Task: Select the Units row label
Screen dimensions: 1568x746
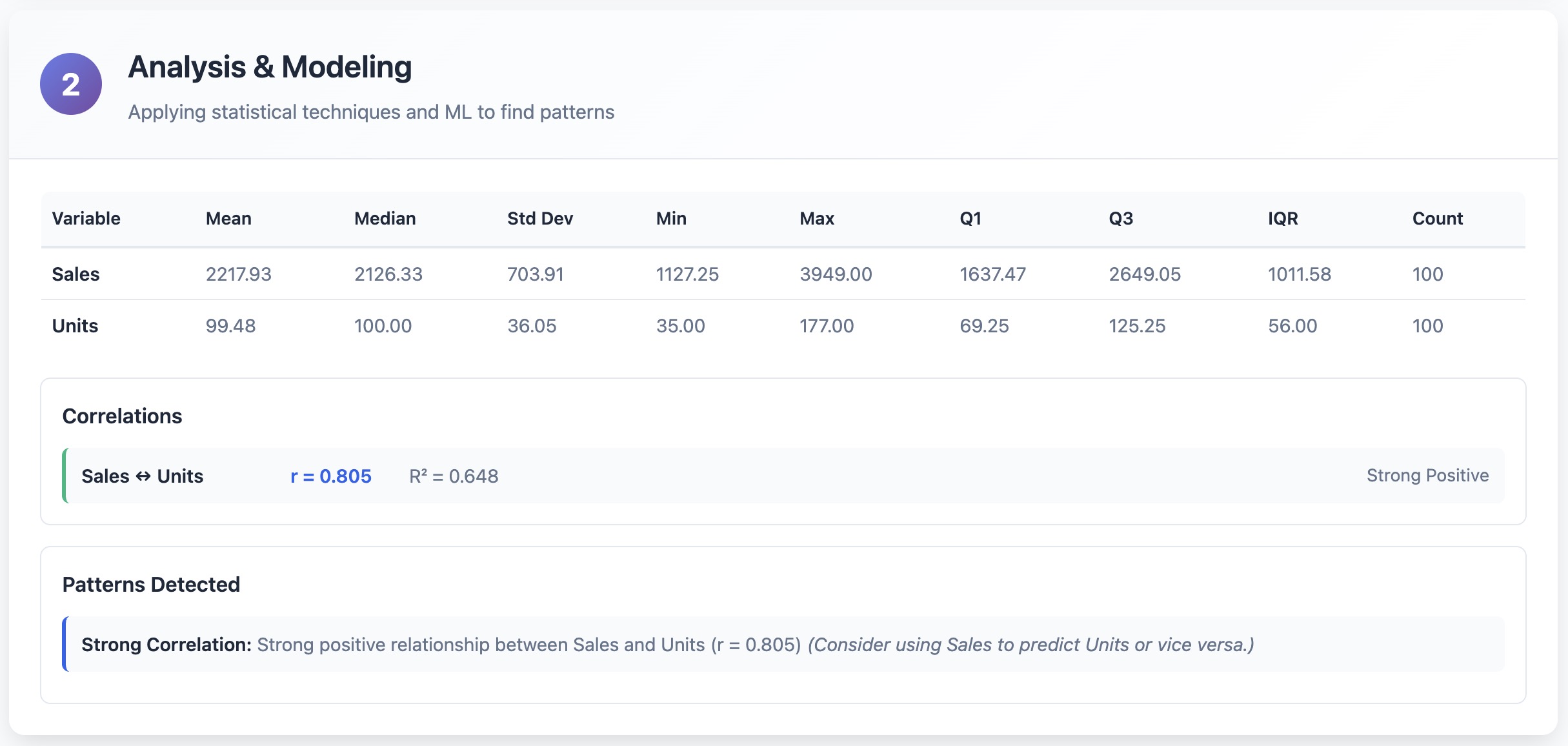Action: point(75,326)
